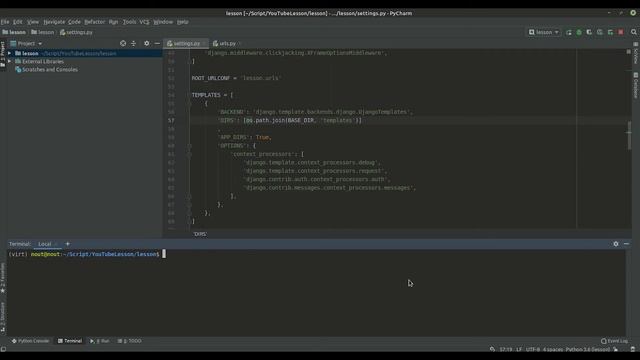
Task: Open the Refactor menu
Action: [94, 22]
